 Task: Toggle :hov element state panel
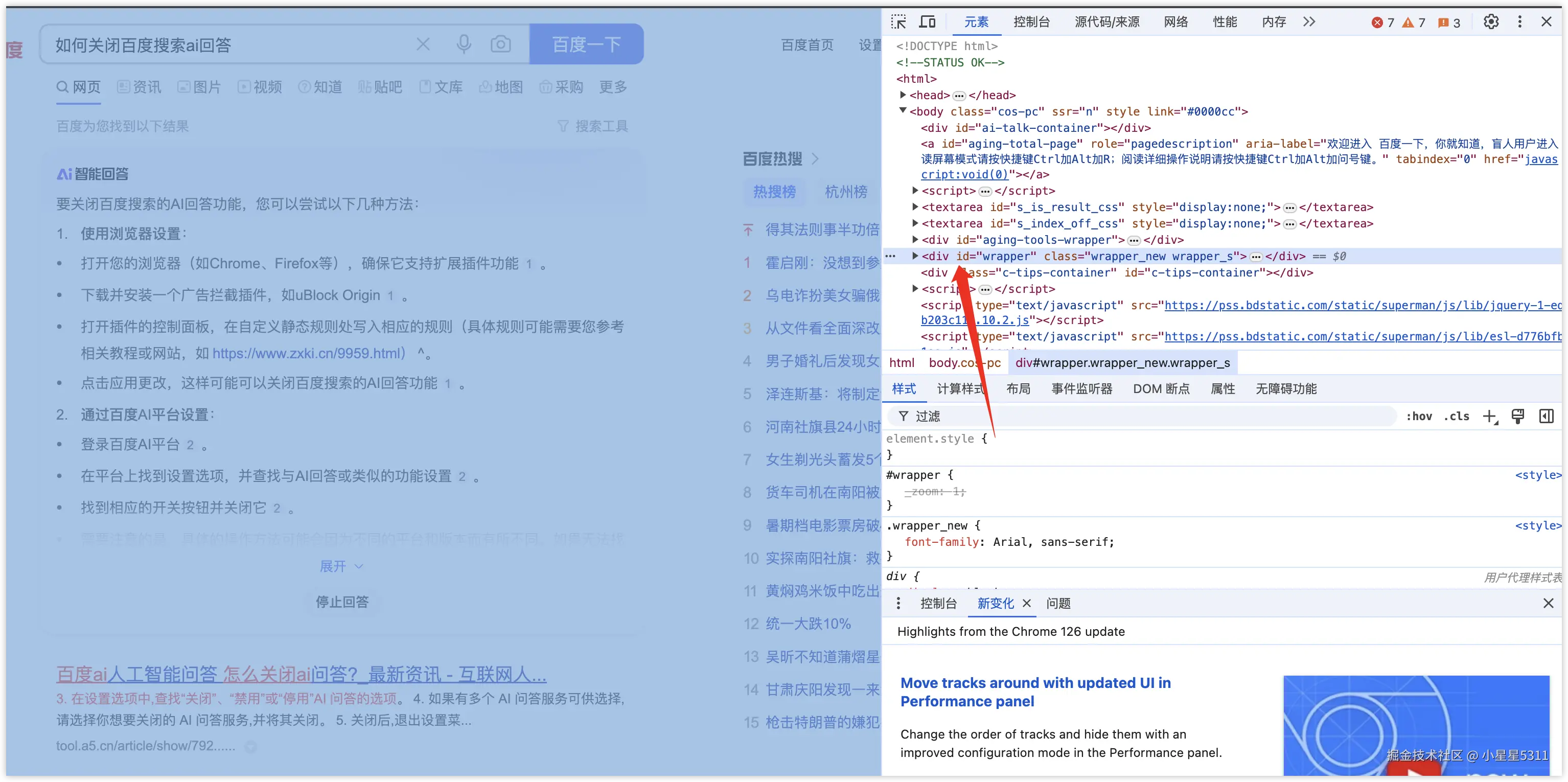pyautogui.click(x=1419, y=416)
